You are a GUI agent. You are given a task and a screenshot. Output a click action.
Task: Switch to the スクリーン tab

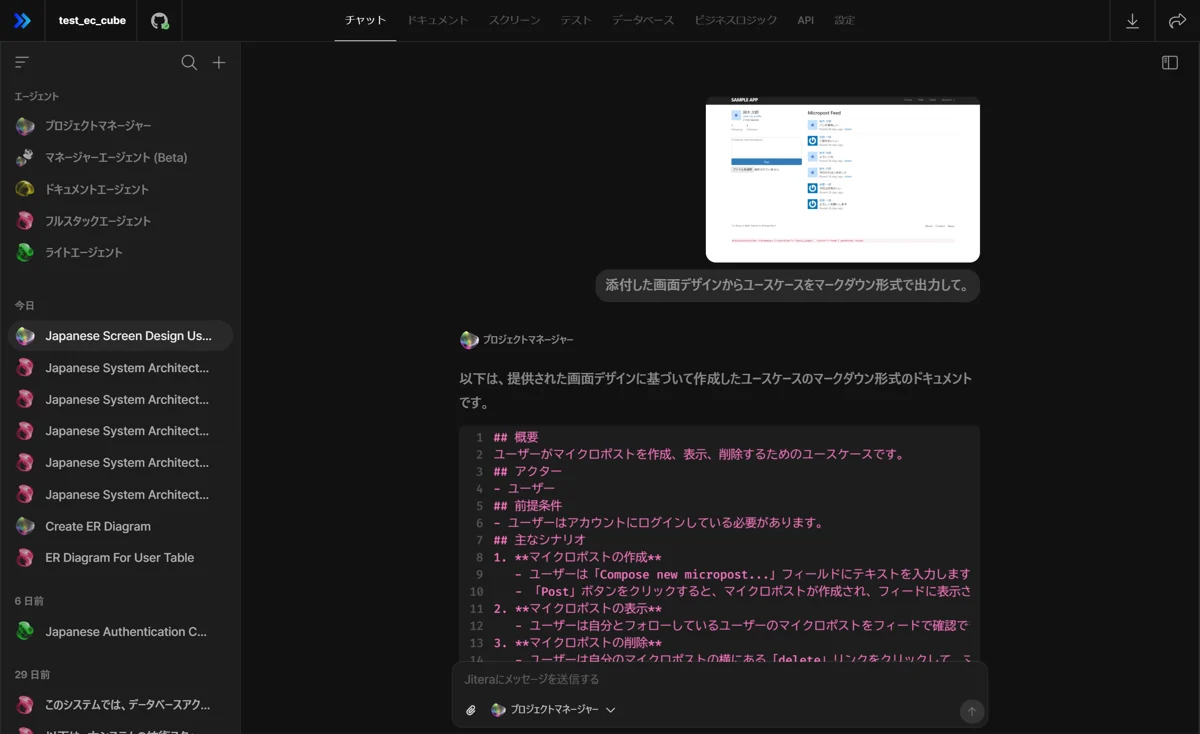click(x=514, y=20)
